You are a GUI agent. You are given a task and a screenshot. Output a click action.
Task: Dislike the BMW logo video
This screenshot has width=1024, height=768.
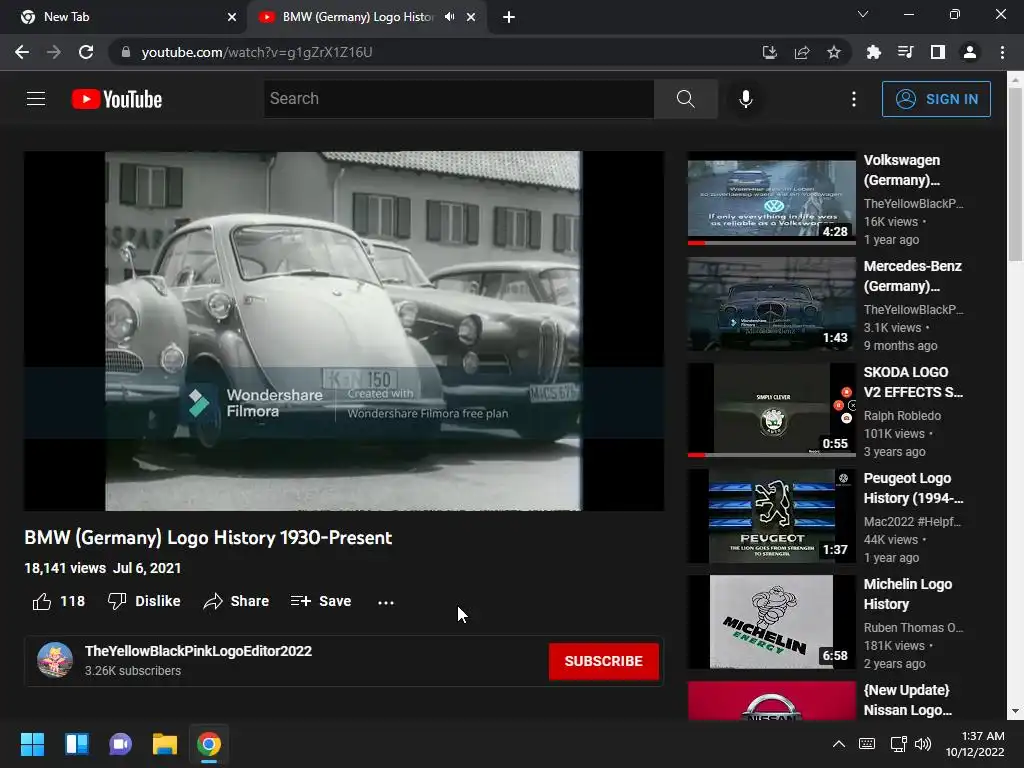(x=144, y=601)
